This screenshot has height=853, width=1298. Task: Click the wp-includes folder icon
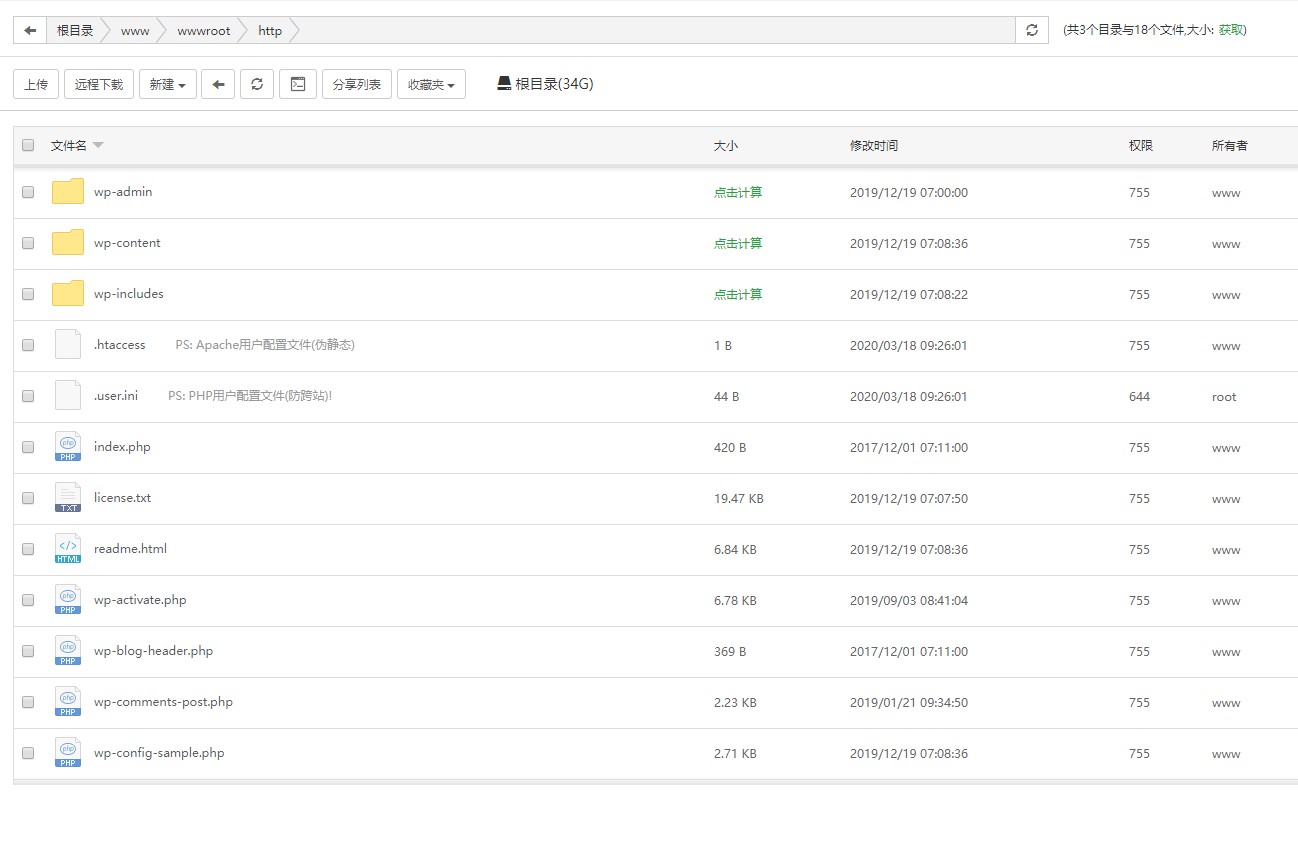click(68, 294)
